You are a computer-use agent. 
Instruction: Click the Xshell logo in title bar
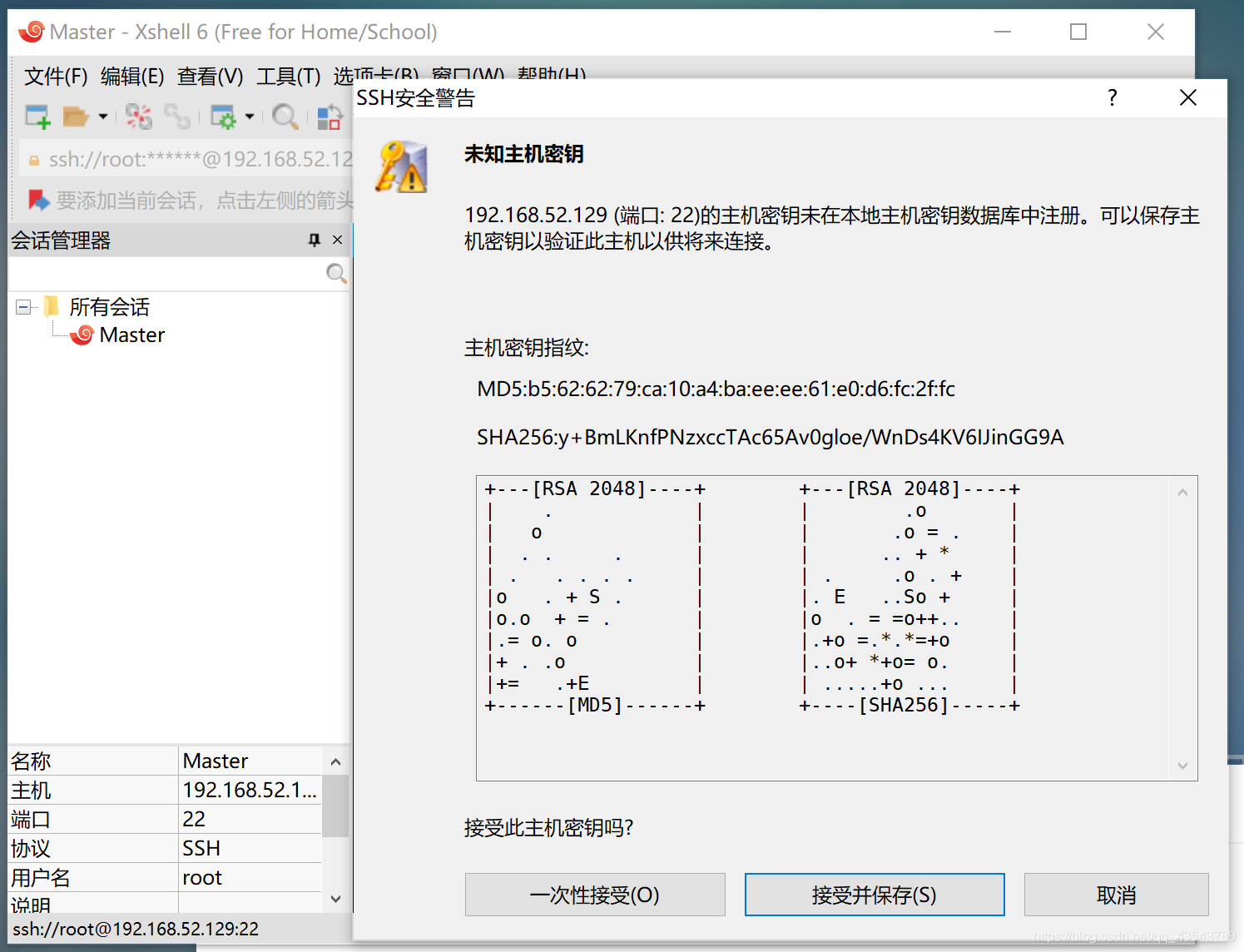[x=32, y=32]
